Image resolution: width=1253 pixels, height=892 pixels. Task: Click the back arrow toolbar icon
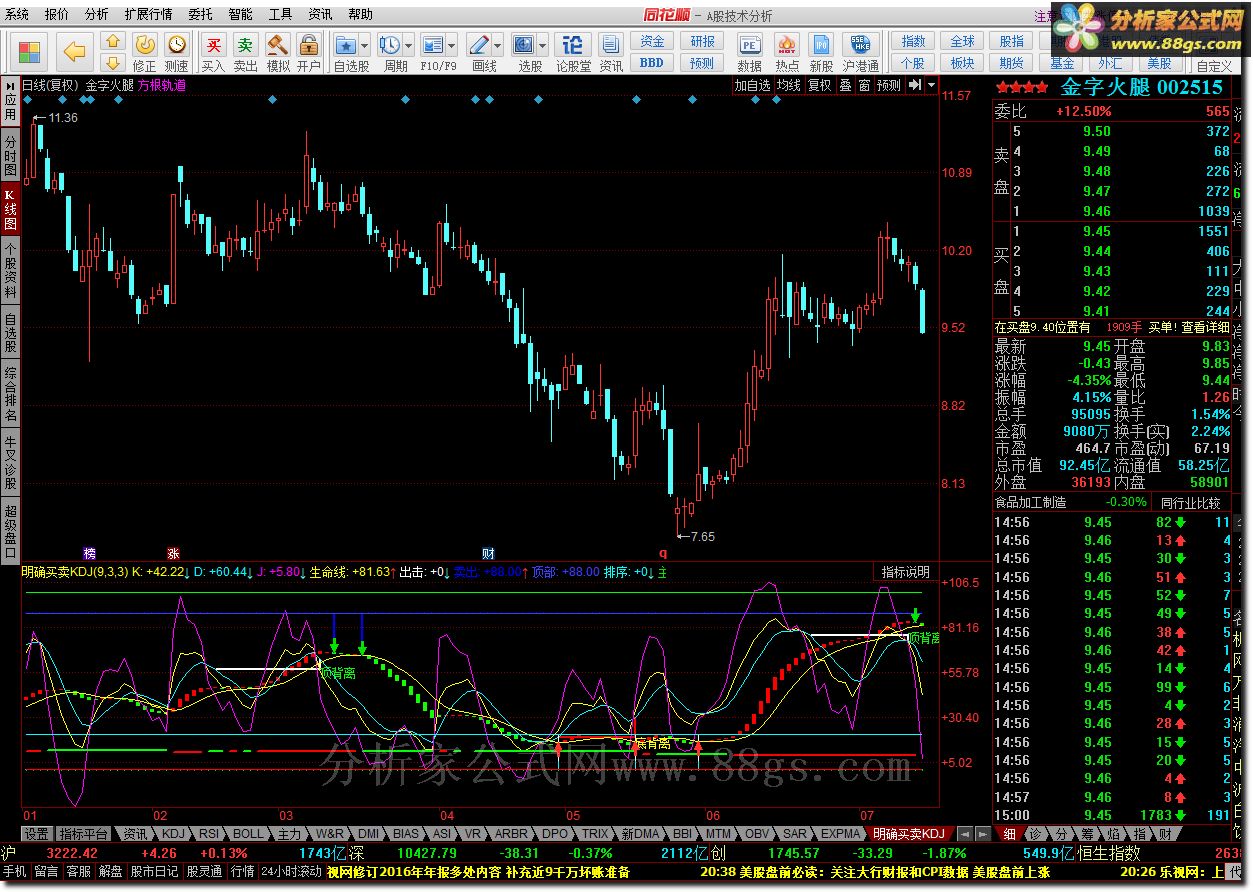(75, 51)
